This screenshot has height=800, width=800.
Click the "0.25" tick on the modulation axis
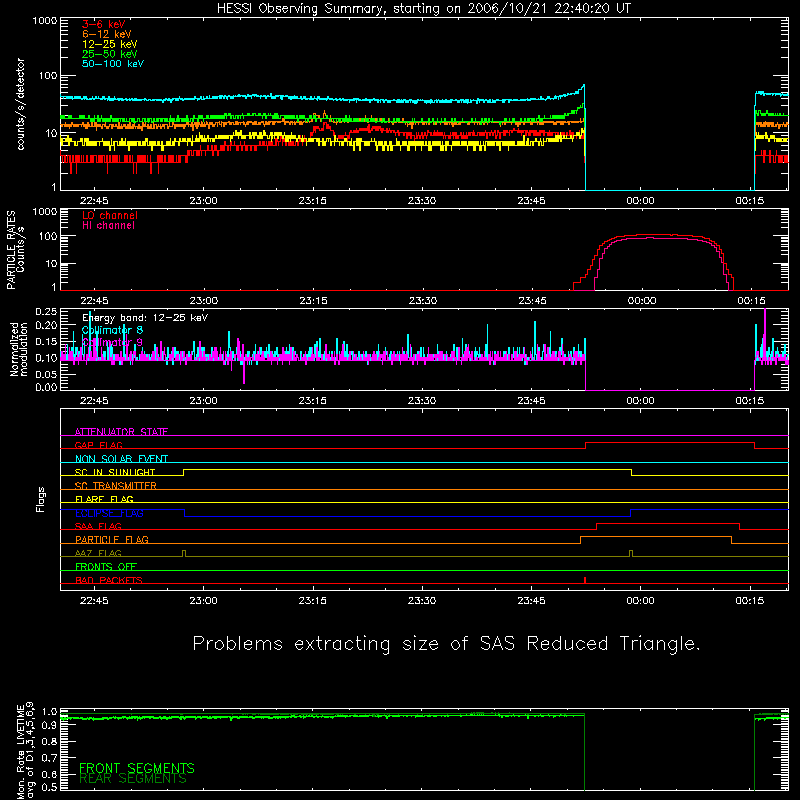coord(46,312)
